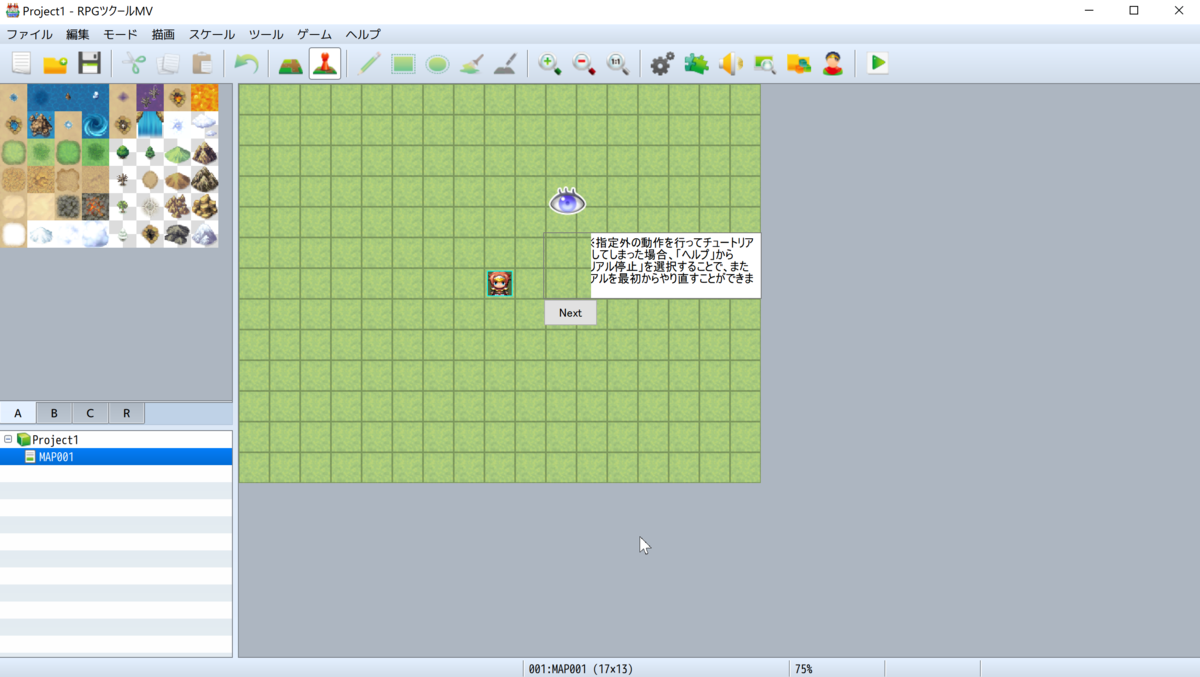This screenshot has height=677, width=1200.
Task: Open the Character Generator icon
Action: point(833,63)
